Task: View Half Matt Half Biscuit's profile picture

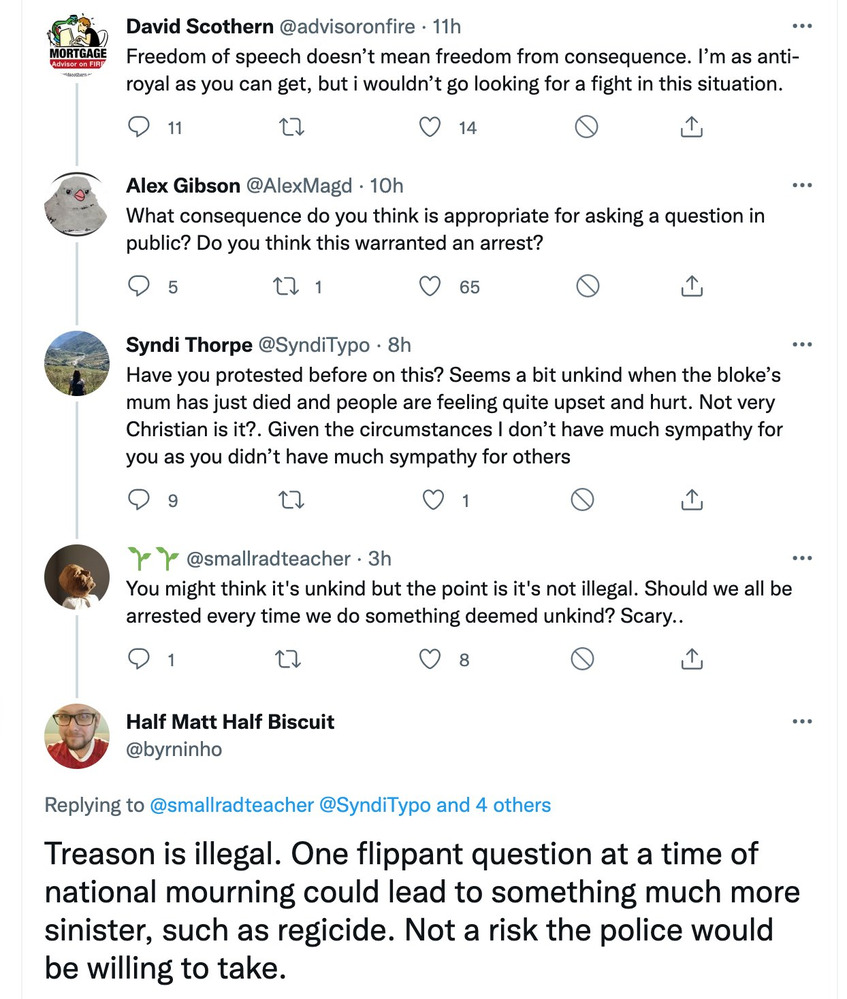Action: (x=77, y=735)
